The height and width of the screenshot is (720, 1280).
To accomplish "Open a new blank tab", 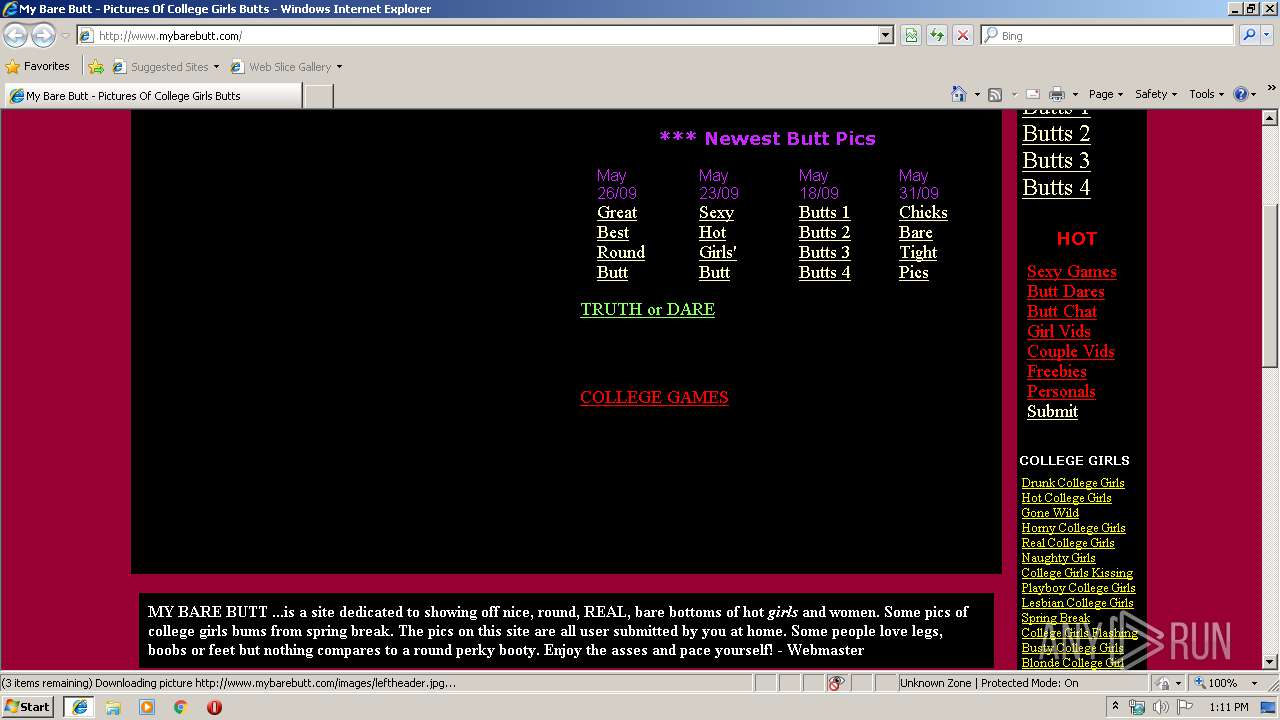I will pyautogui.click(x=318, y=96).
